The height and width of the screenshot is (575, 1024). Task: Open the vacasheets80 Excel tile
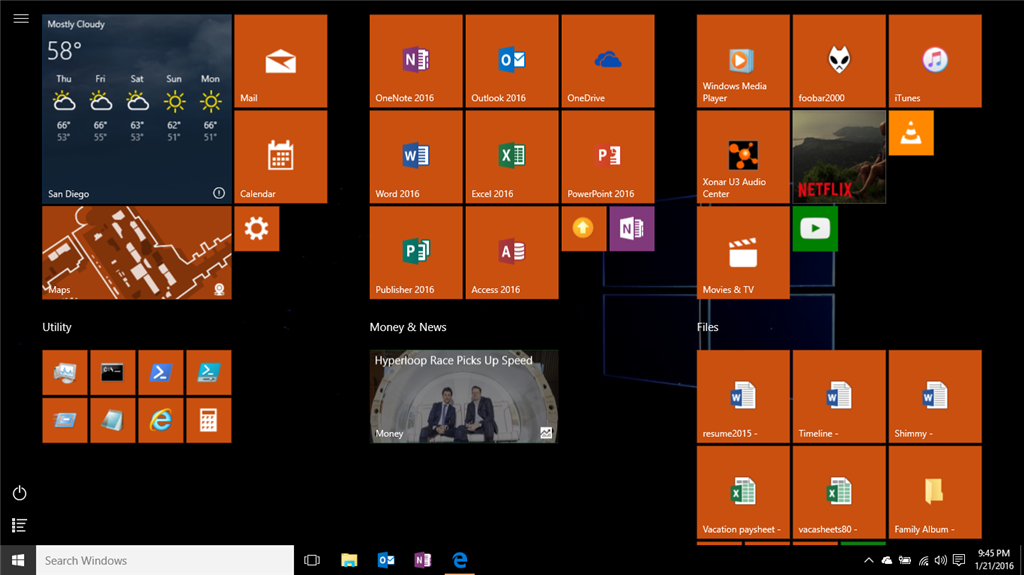(839, 493)
